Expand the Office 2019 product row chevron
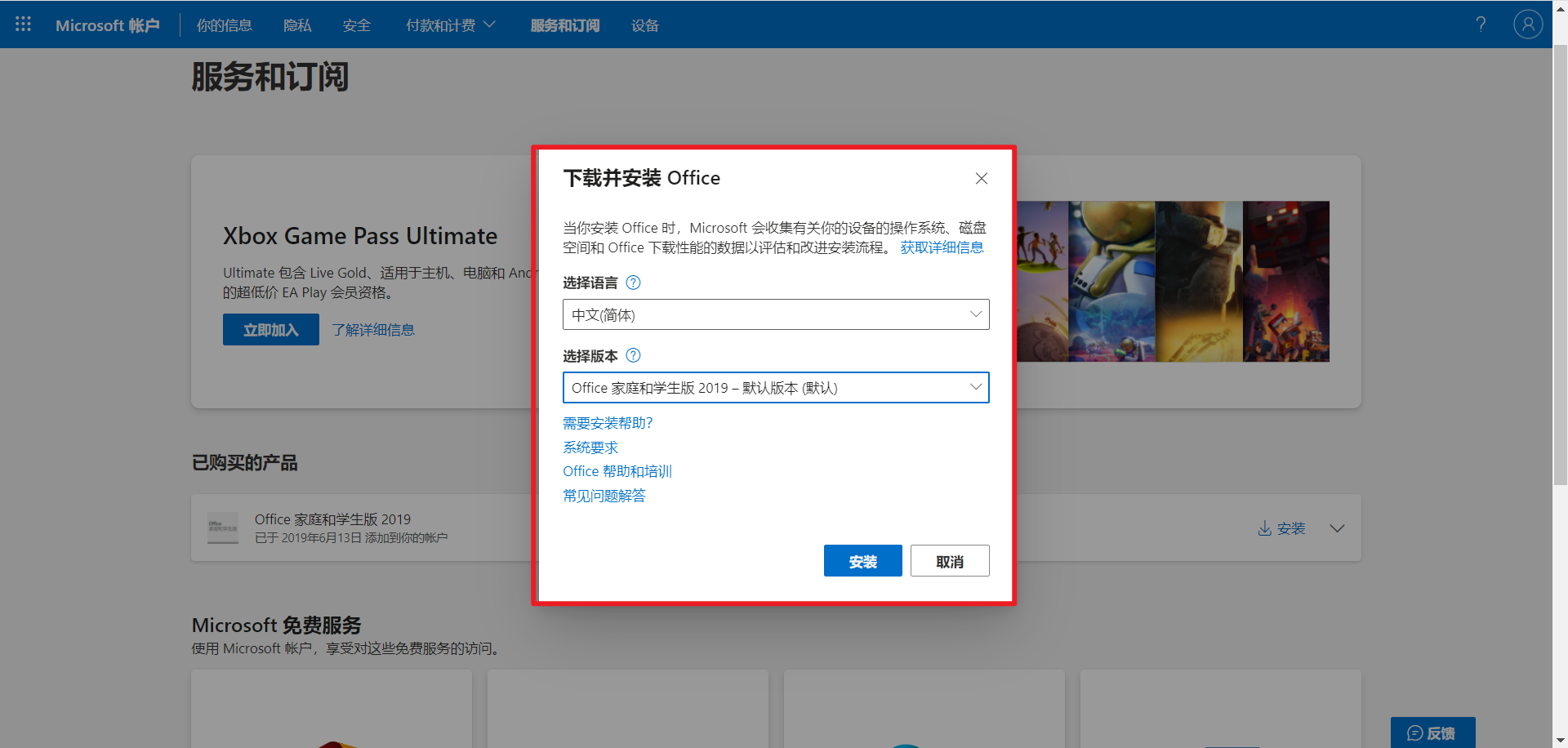This screenshot has height=748, width=1568. pyautogui.click(x=1337, y=528)
